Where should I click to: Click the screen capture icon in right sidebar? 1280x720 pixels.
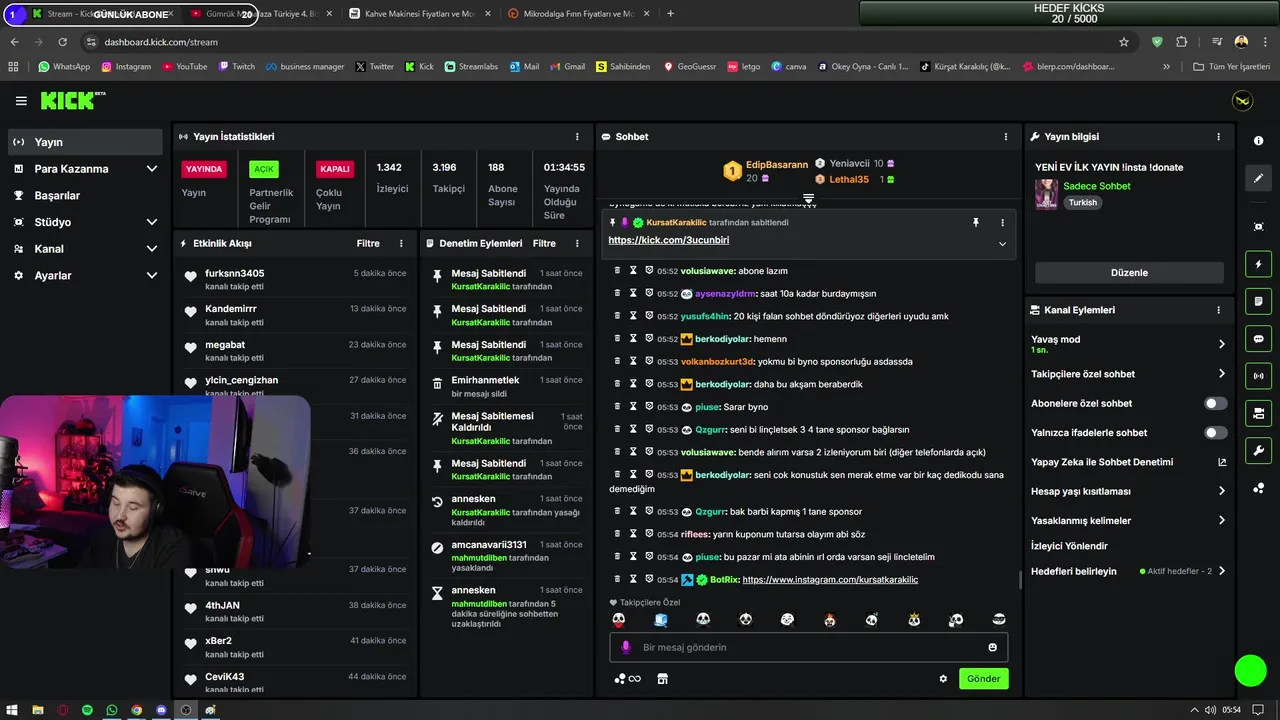pyautogui.click(x=1258, y=227)
